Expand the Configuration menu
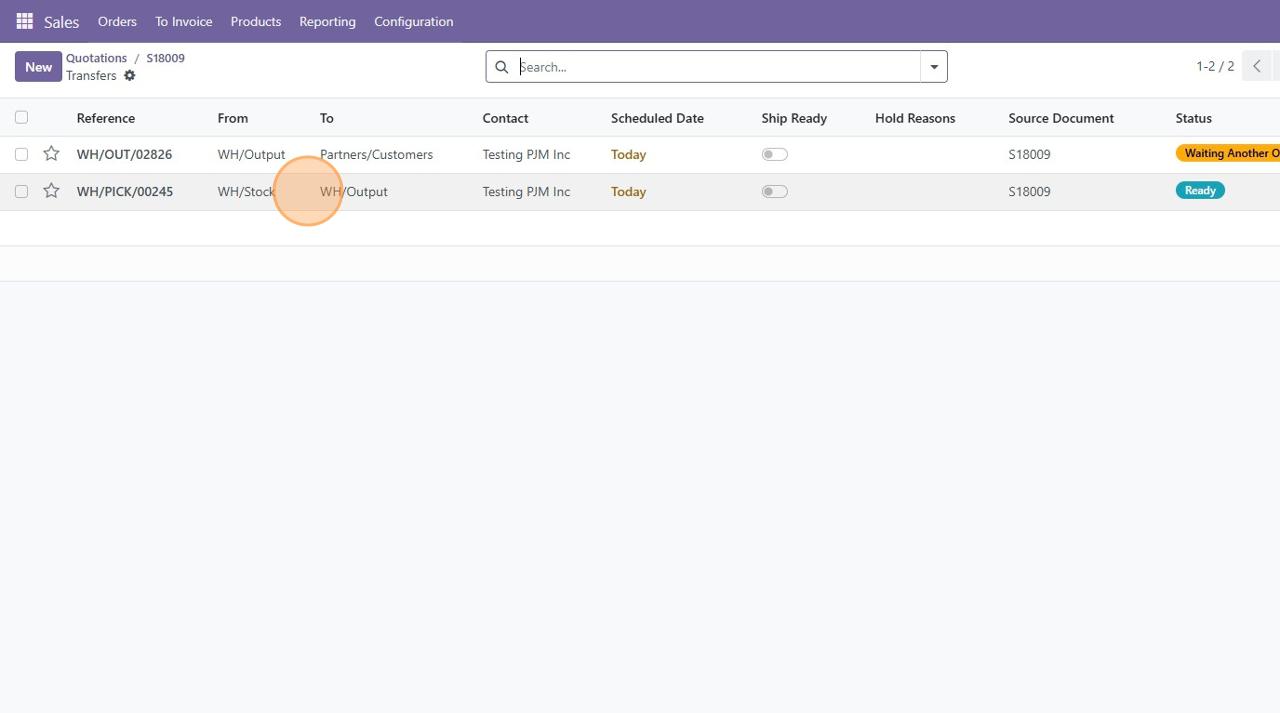 point(413,21)
